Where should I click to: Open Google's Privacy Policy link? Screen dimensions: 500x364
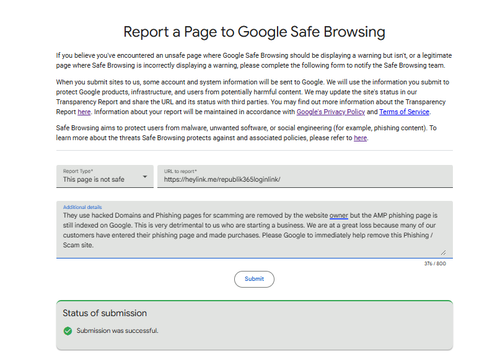(x=331, y=112)
